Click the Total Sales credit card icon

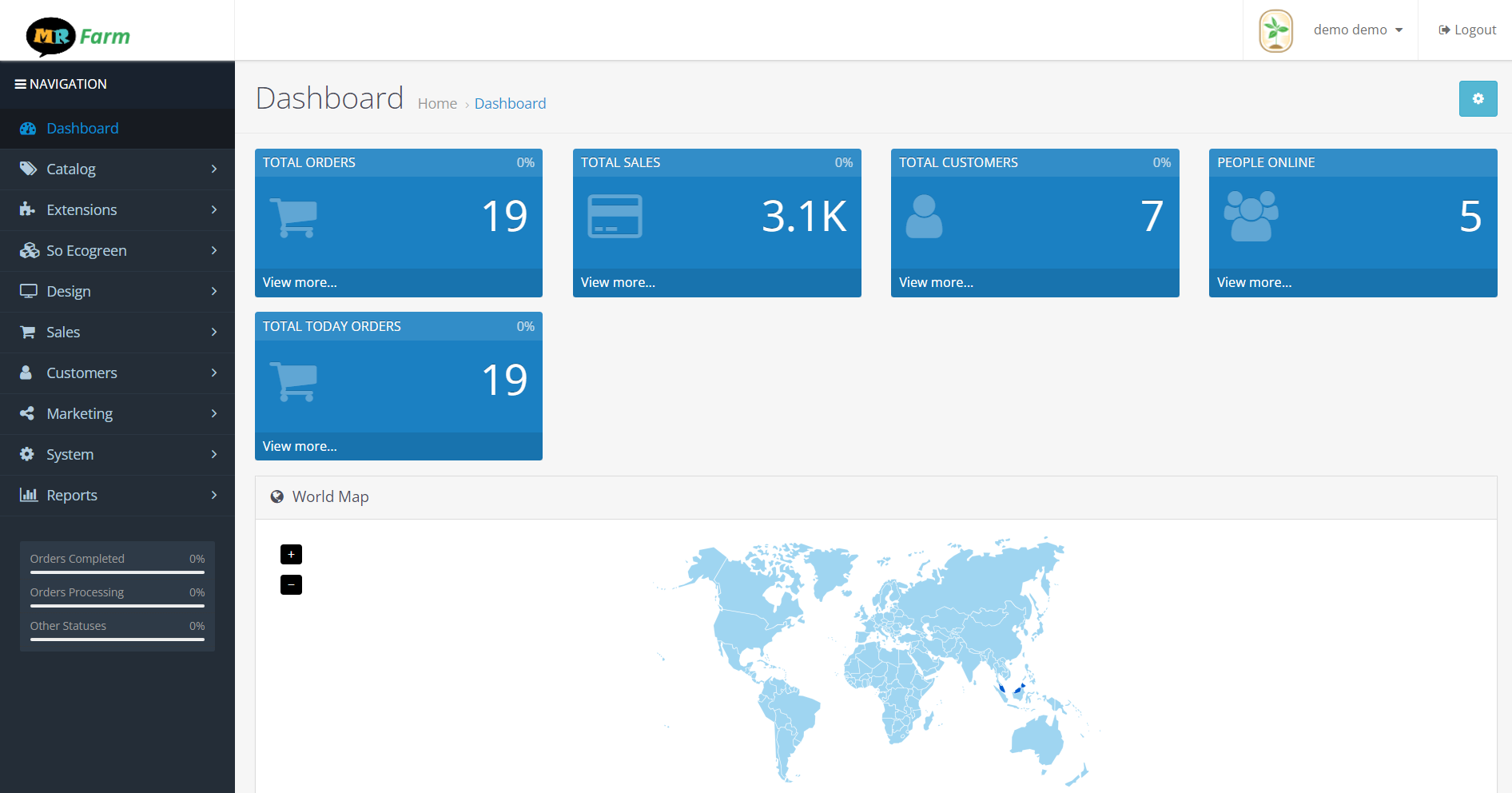(615, 217)
